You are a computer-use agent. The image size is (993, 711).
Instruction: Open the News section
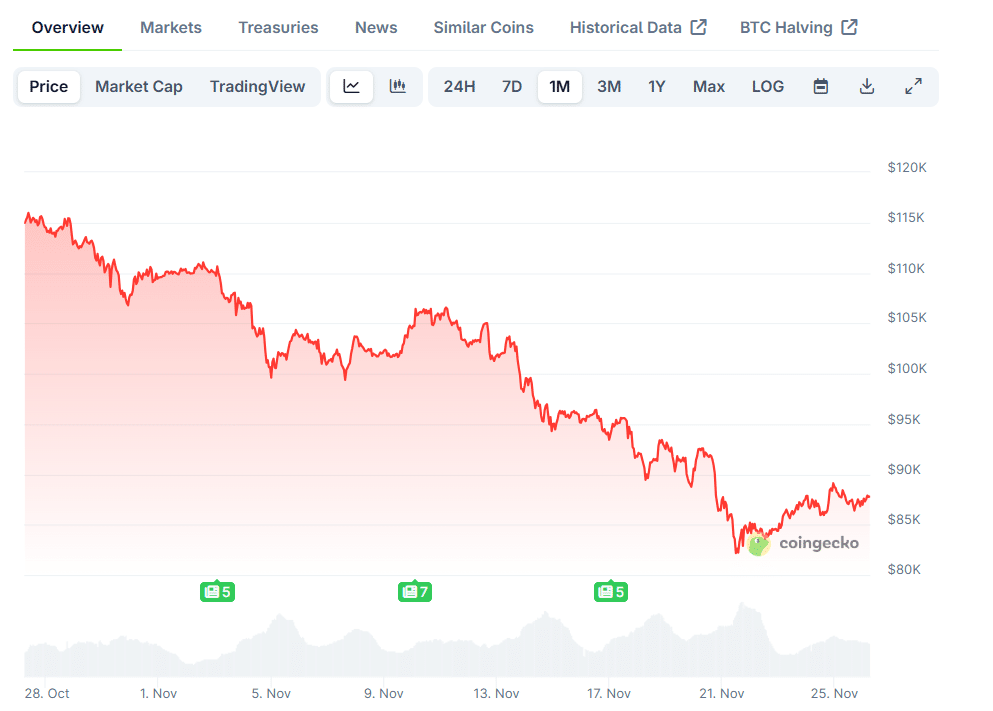tap(375, 27)
